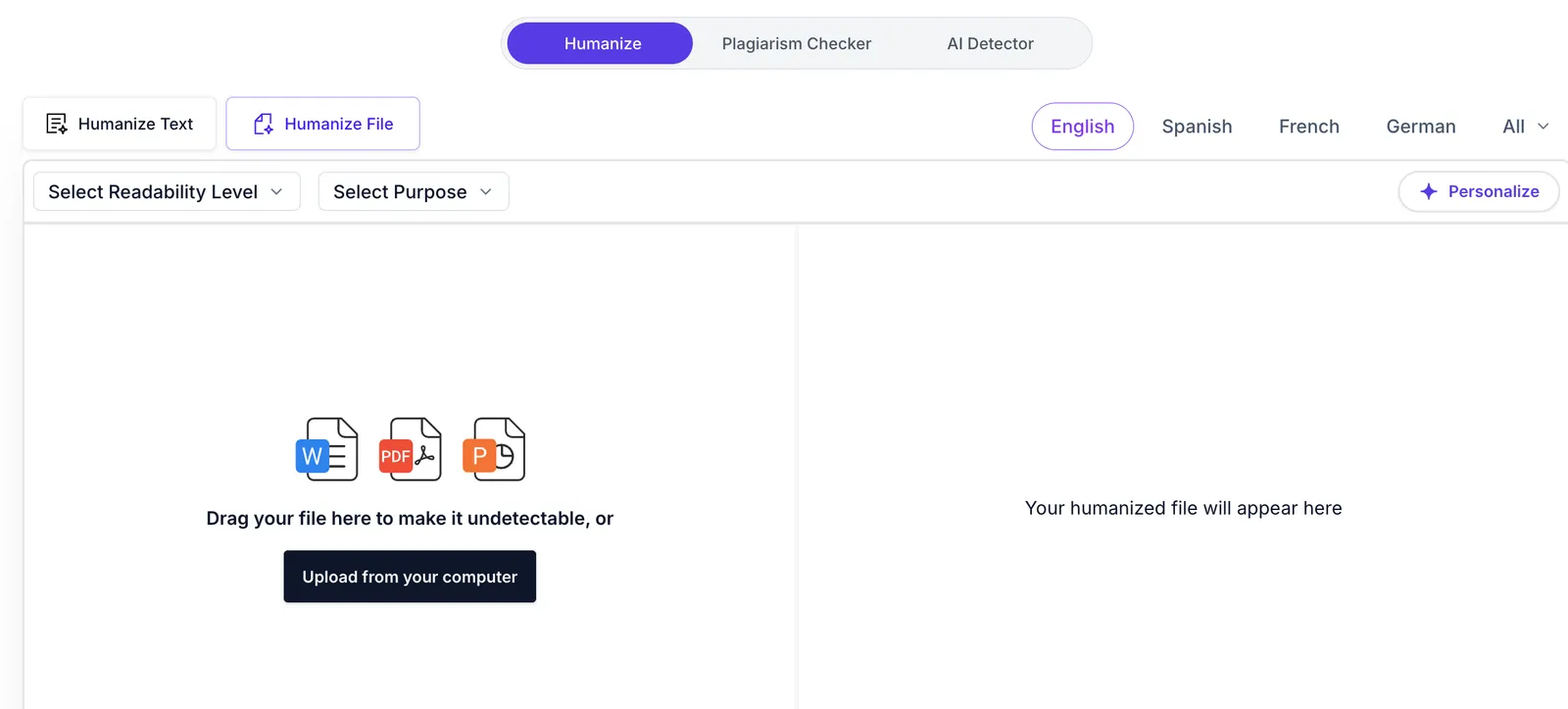Open Select Purpose dropdown
Image resolution: width=1568 pixels, height=709 pixels.
[413, 191]
